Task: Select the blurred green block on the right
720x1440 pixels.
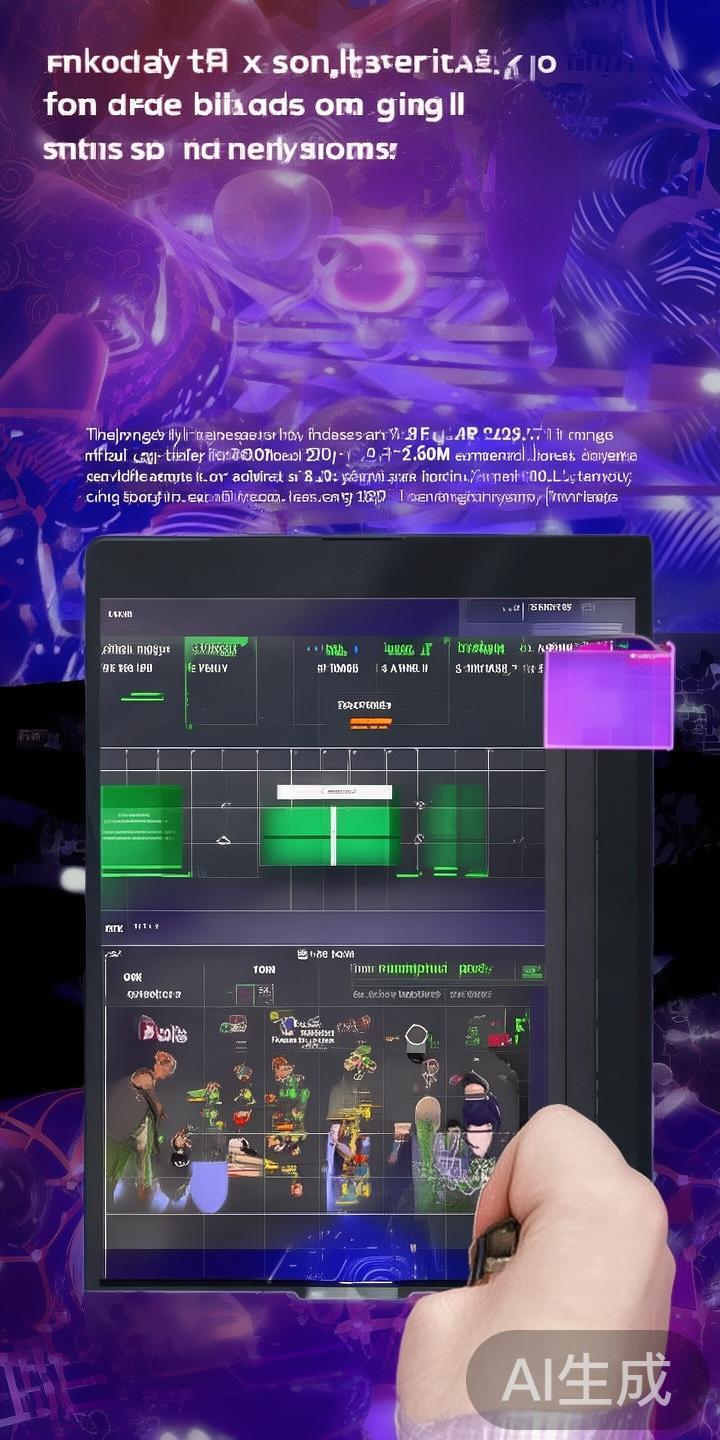Action: coord(454,828)
